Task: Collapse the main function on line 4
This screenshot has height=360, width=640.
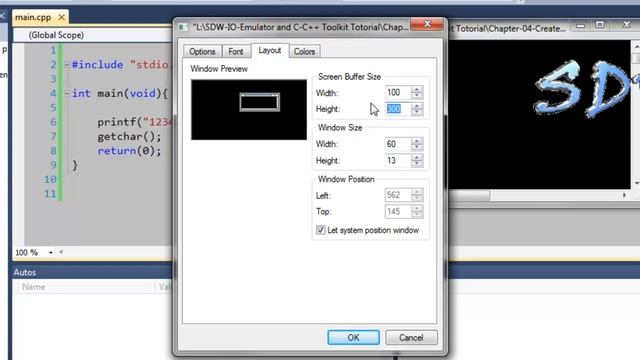Action: pos(67,93)
